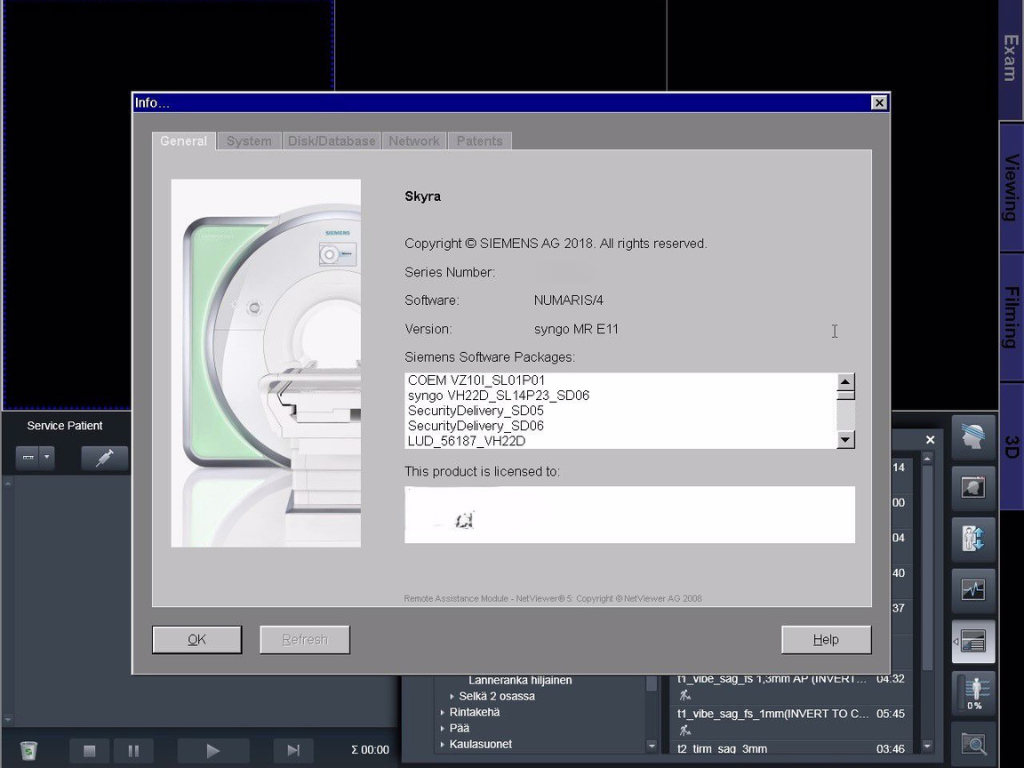Viewport: 1024px width, 768px height.
Task: Open the dropdown arrow under Service Patient
Action: click(x=46, y=458)
